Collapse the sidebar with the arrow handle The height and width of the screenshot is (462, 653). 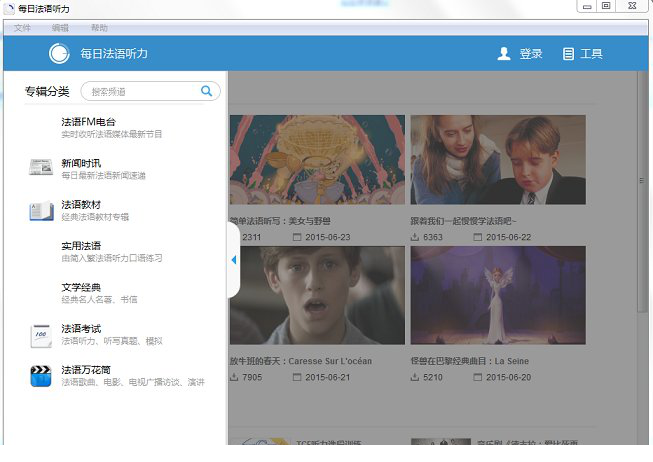pos(233,260)
